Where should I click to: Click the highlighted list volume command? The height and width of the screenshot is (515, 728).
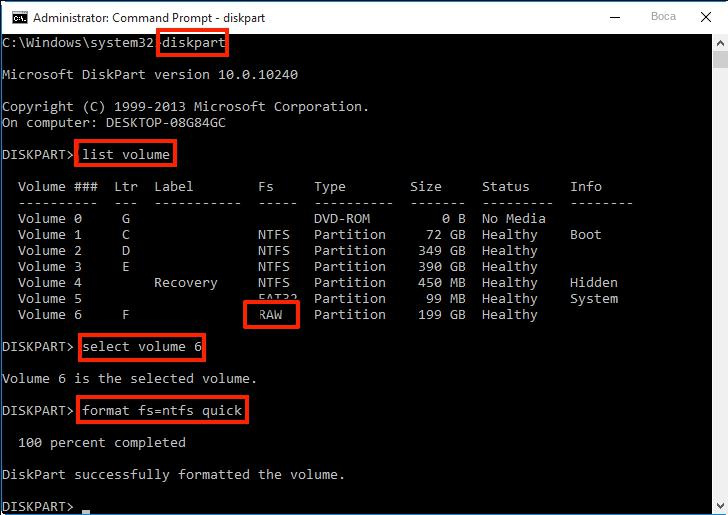(x=127, y=154)
